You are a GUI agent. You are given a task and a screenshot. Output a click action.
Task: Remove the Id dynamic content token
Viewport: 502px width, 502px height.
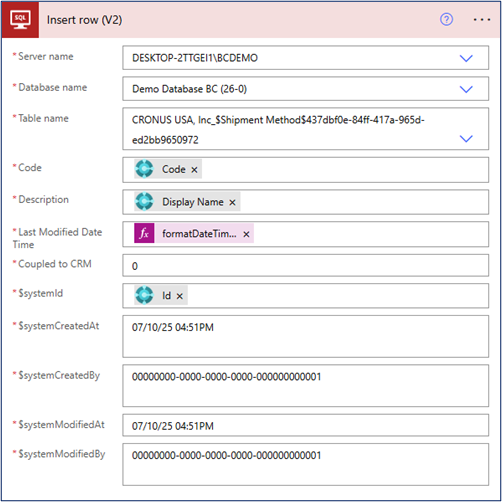(x=180, y=296)
